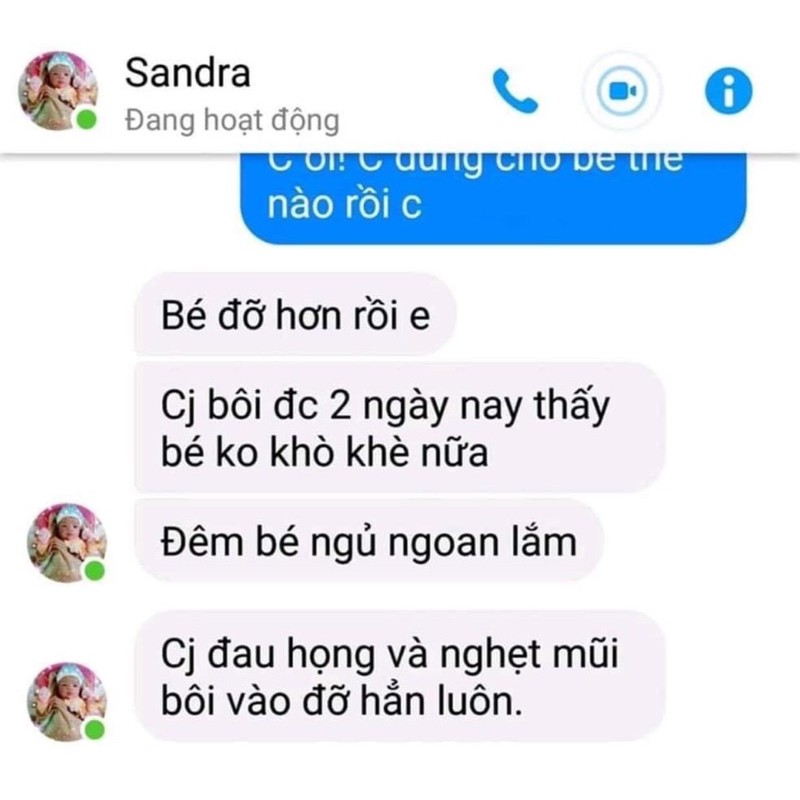Tap avatar beside the "đau họng" message

tap(66, 702)
